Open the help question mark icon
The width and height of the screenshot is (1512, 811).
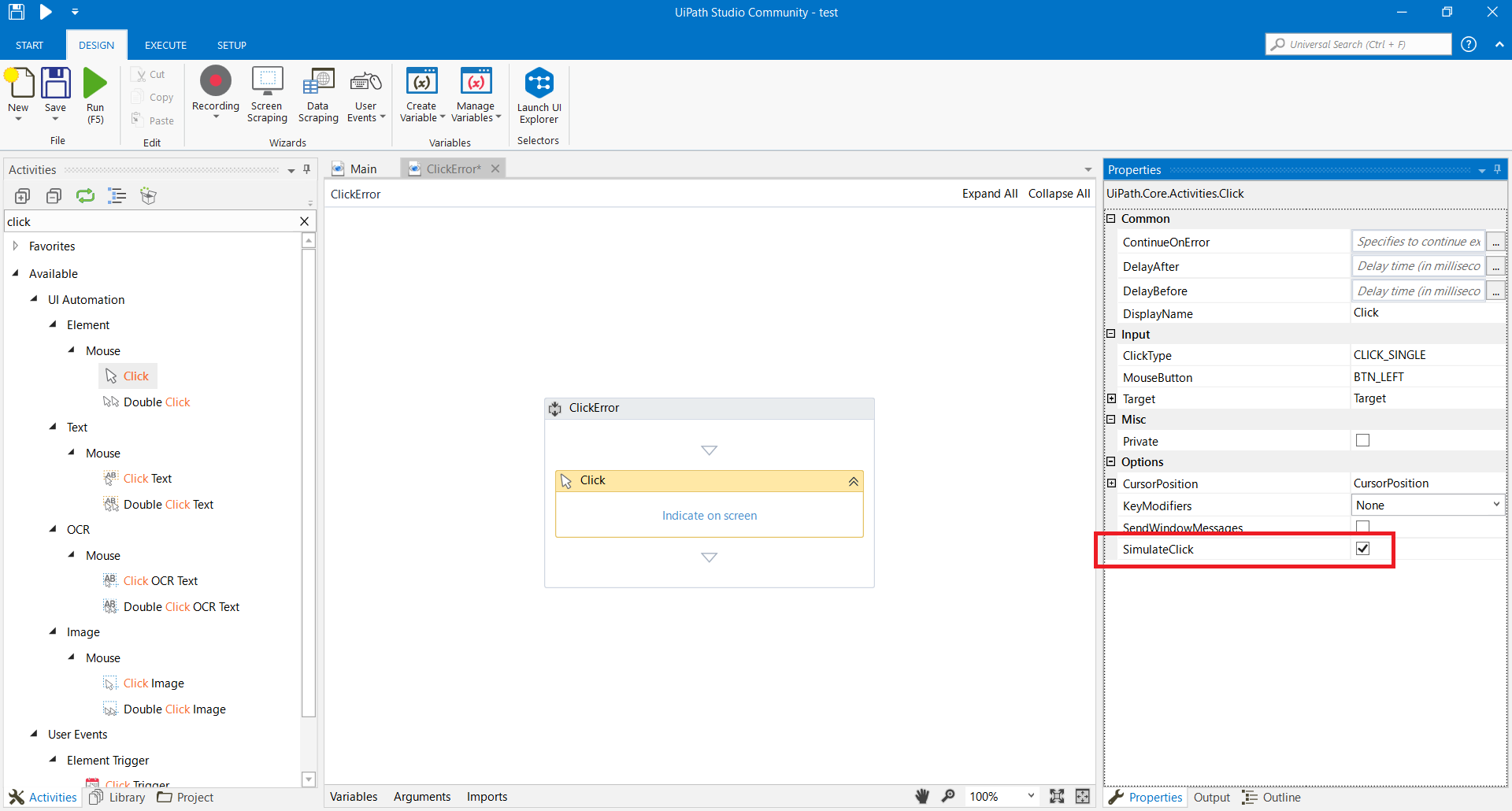(1469, 44)
